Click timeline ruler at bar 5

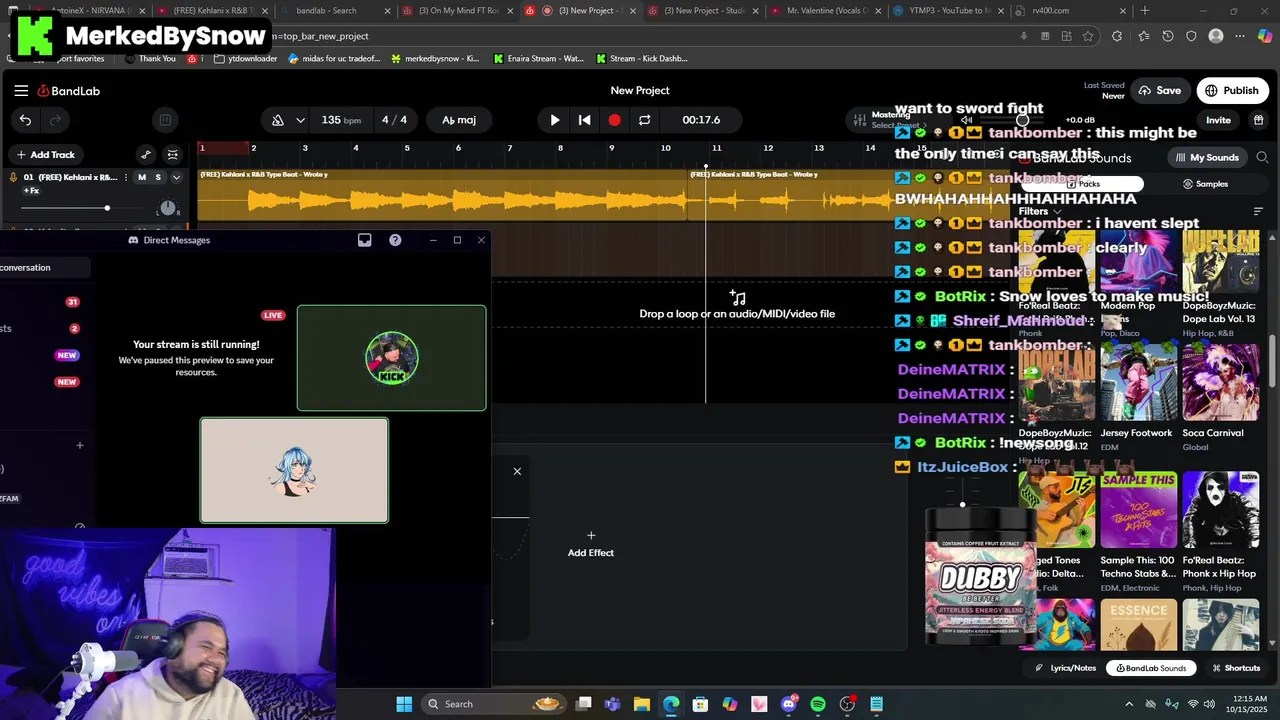[x=406, y=148]
